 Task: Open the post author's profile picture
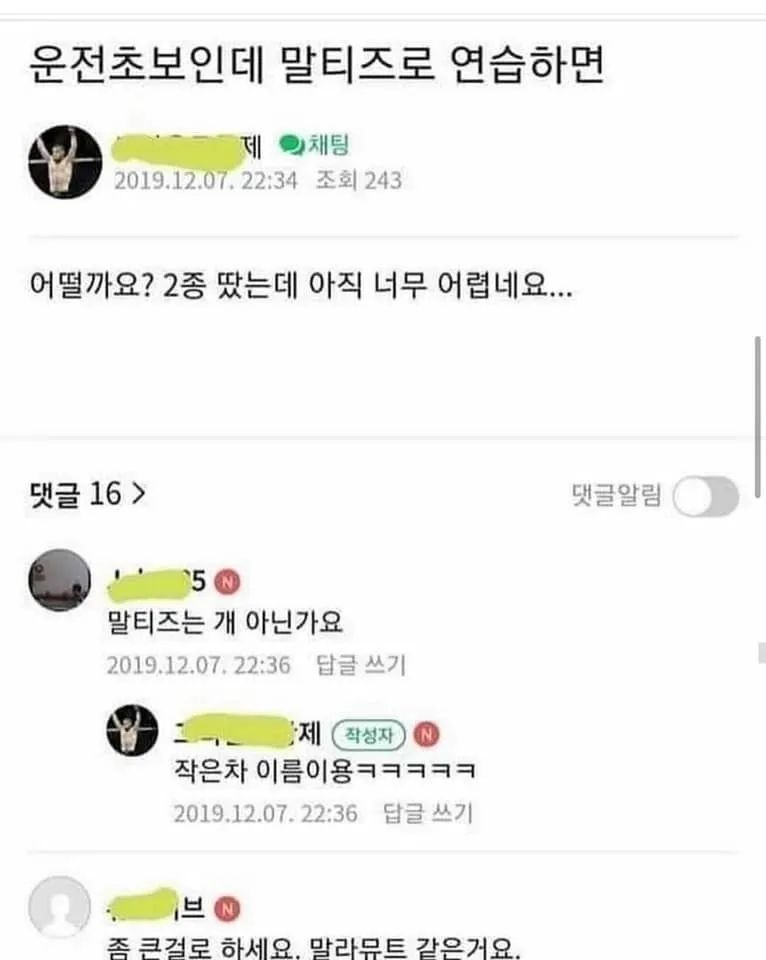pyautogui.click(x=66, y=162)
